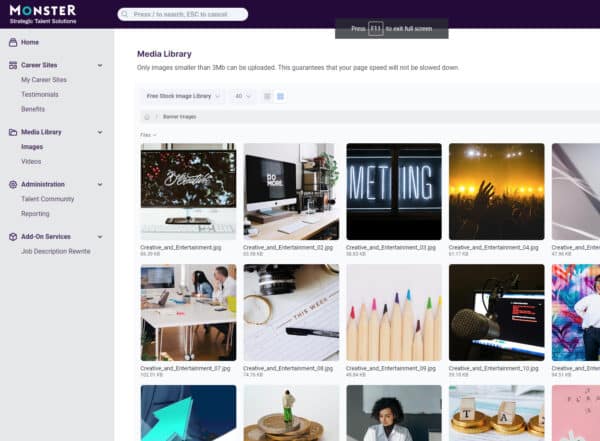Collapse the Media Library section chevron
The height and width of the screenshot is (441, 600).
100,132
